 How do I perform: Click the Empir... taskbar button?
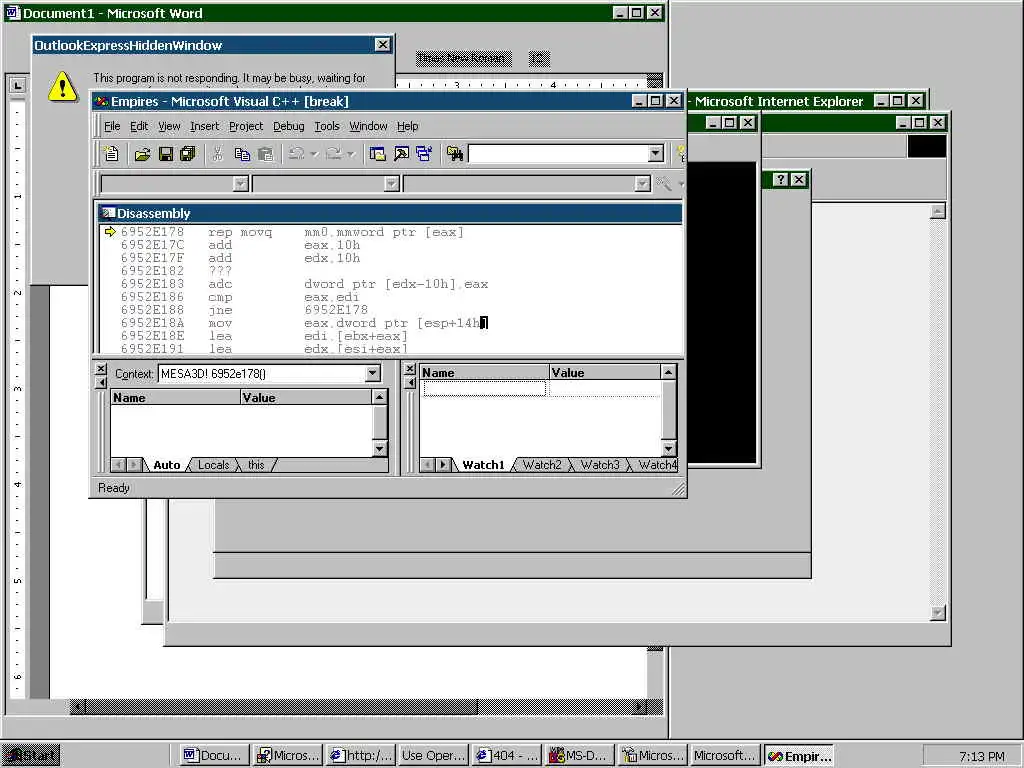[799, 756]
